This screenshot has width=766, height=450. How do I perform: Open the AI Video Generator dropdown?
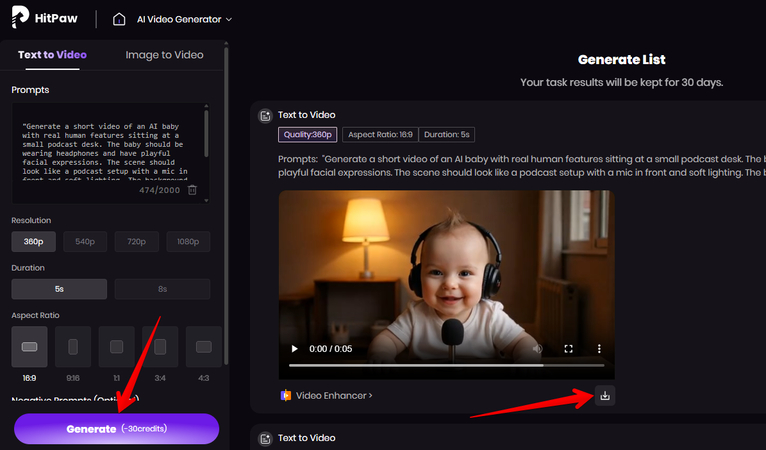pos(184,20)
